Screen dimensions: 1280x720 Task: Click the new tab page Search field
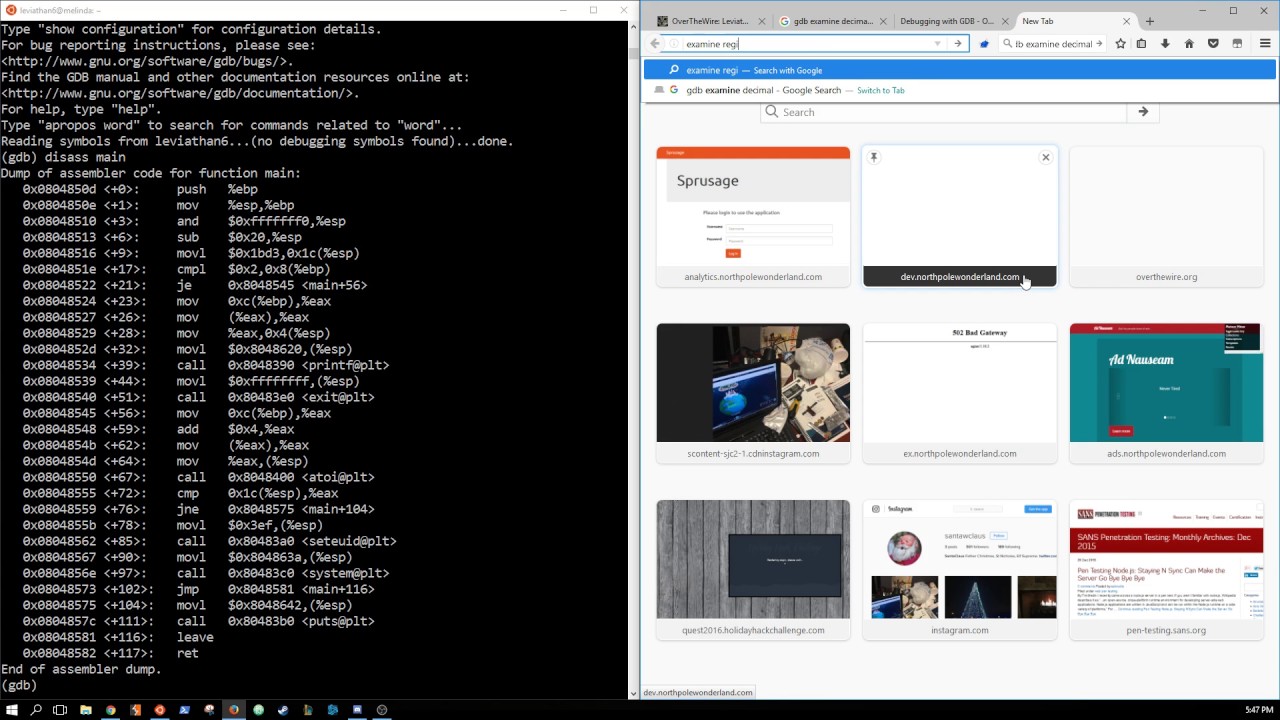tap(944, 112)
